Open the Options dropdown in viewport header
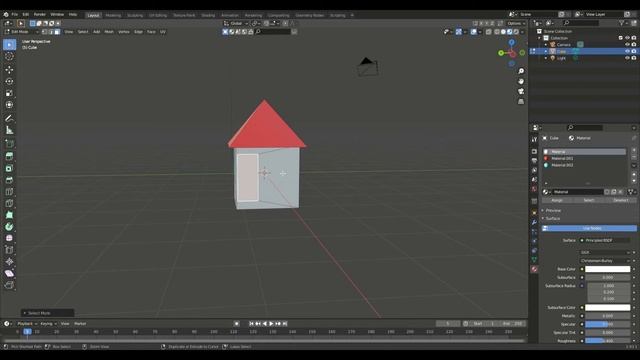This screenshot has width=640, height=360. click(x=516, y=23)
